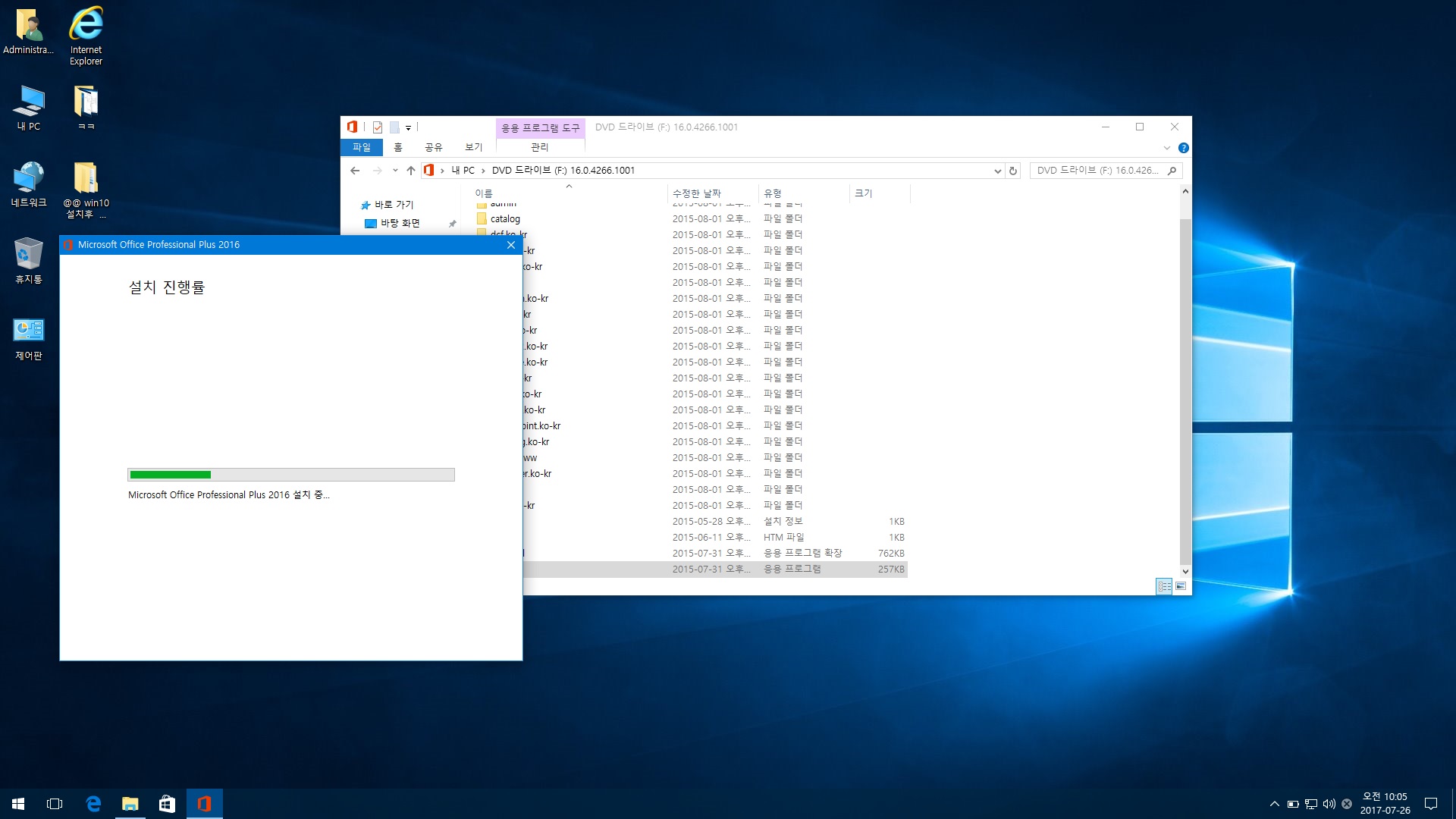Click the volume icon in the tray
This screenshot has height=819, width=1456.
pos(1329,804)
